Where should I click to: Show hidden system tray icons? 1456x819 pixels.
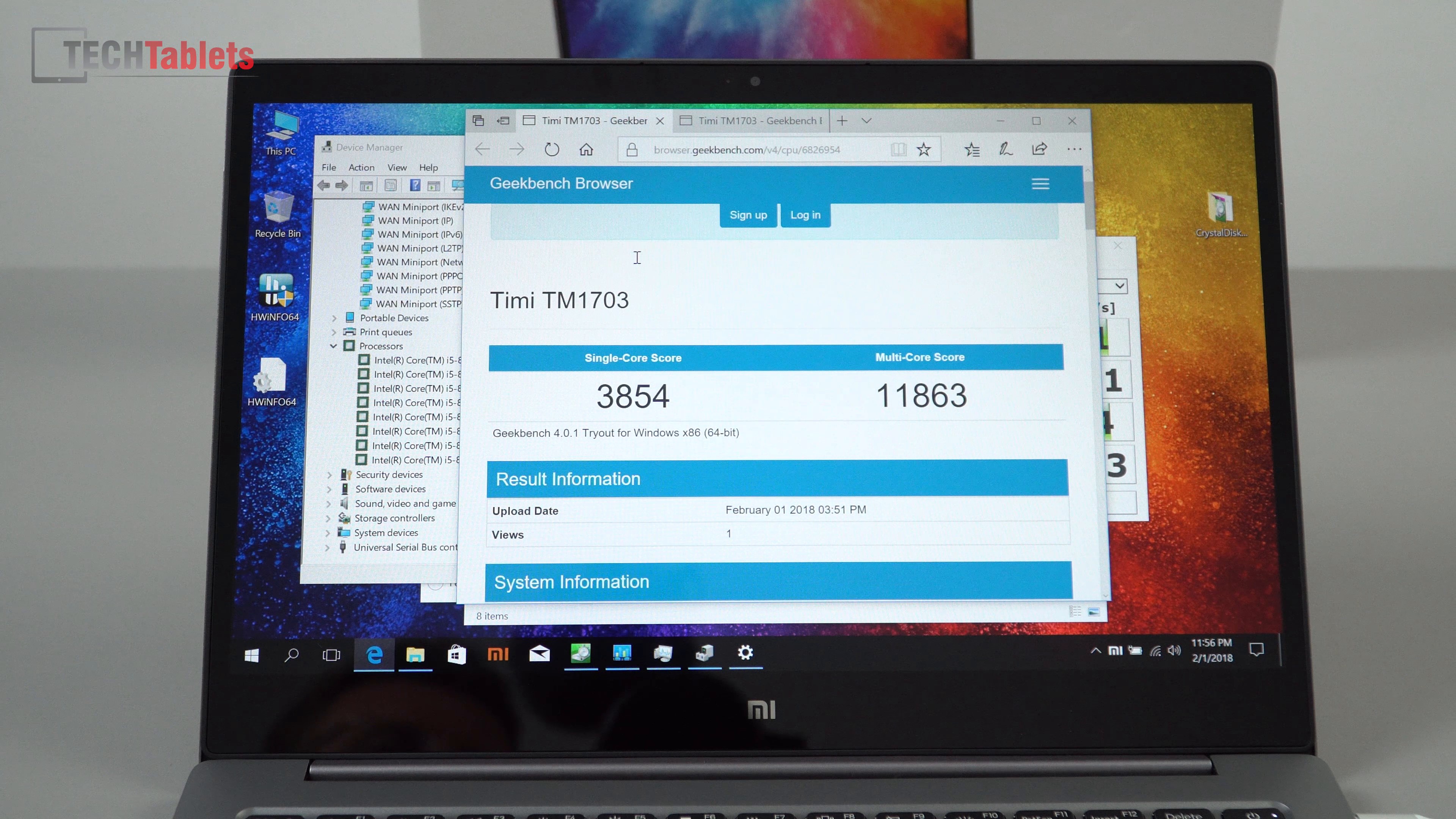(x=1095, y=651)
